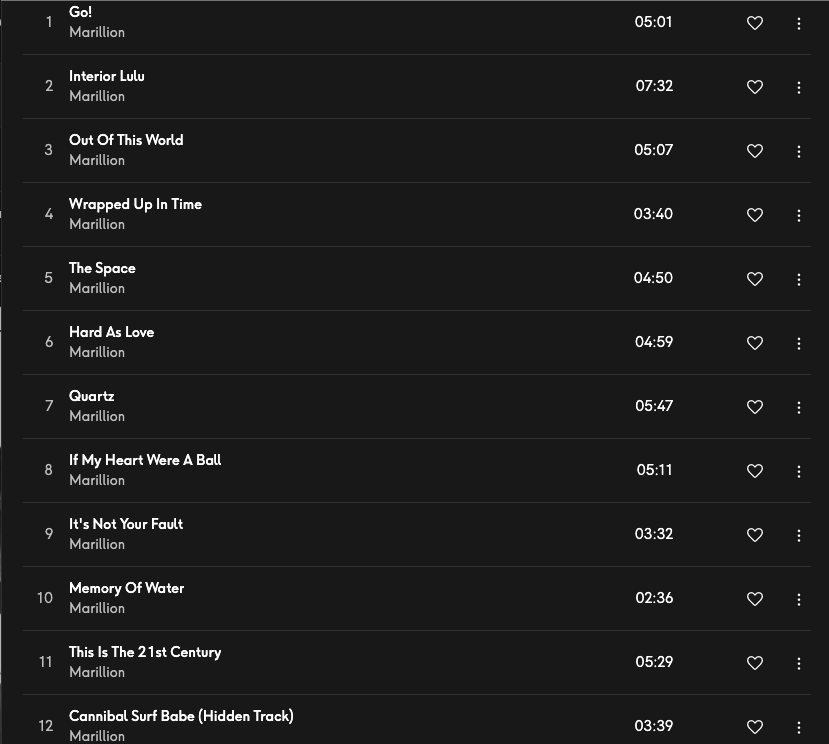Play the song Wrapped Up In Time
Viewport: 829px width, 744px height.
click(135, 204)
